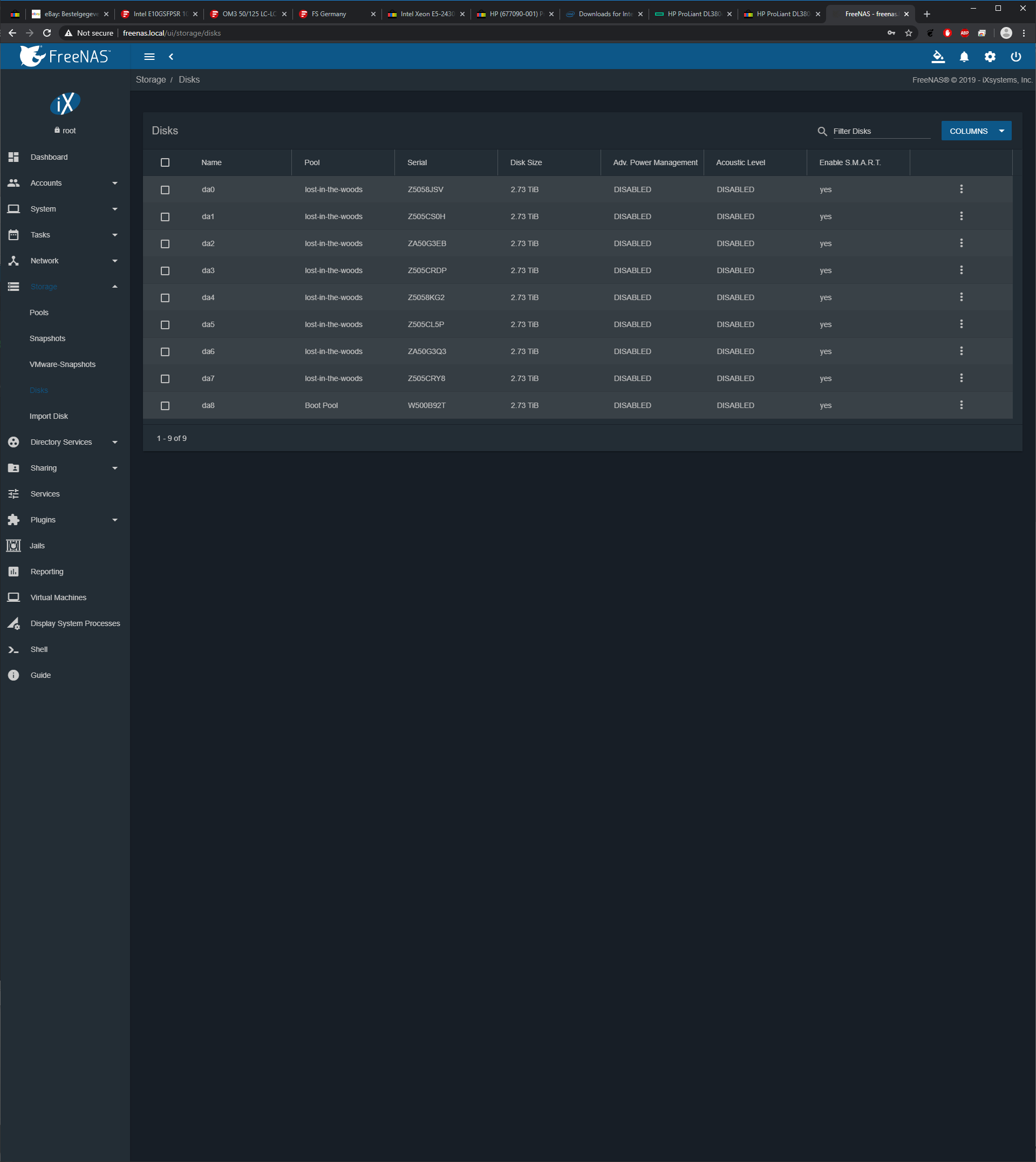Click the Shell prompt icon
The height and width of the screenshot is (1162, 1036).
point(13,650)
